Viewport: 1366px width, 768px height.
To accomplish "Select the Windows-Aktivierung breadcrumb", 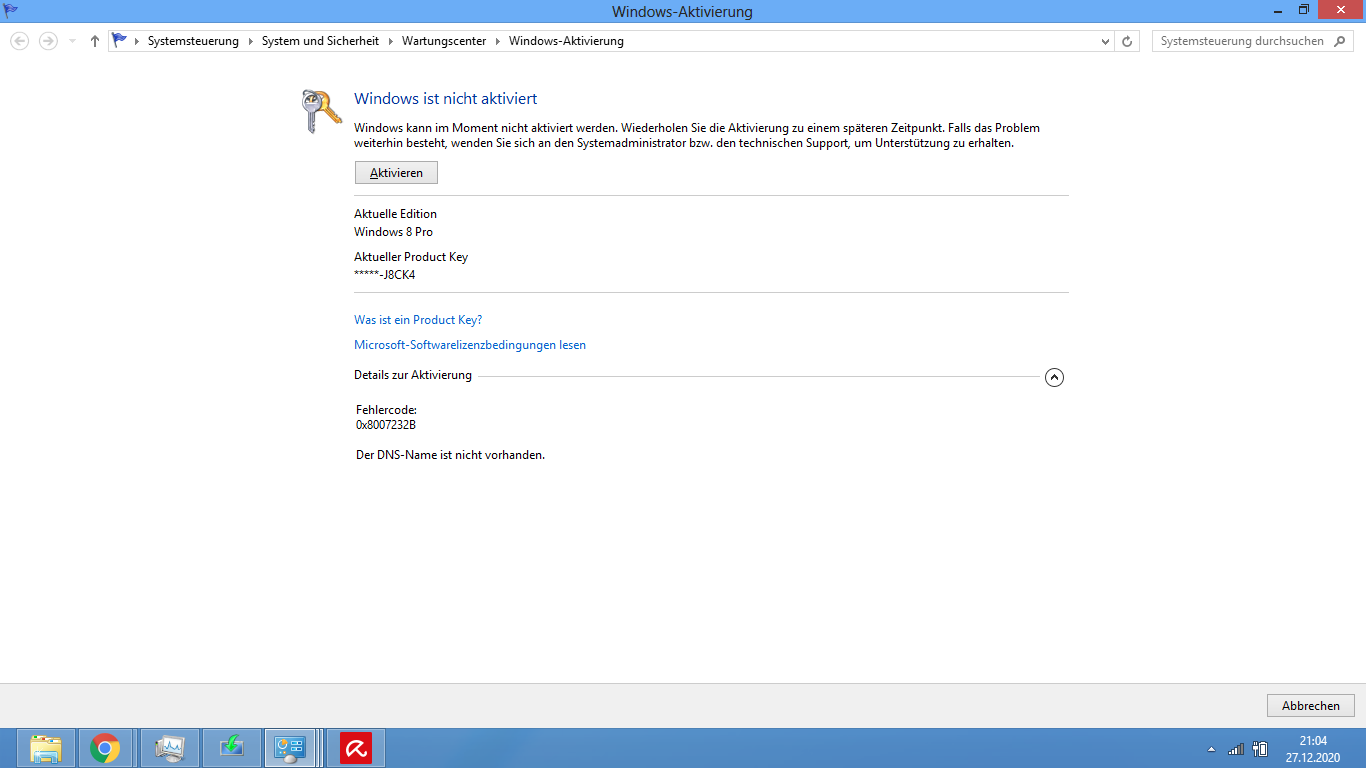I will tap(566, 41).
